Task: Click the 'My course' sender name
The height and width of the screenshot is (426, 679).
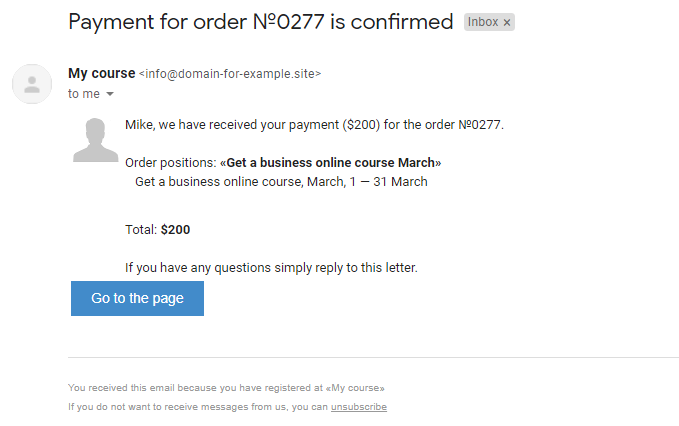Action: tap(101, 73)
